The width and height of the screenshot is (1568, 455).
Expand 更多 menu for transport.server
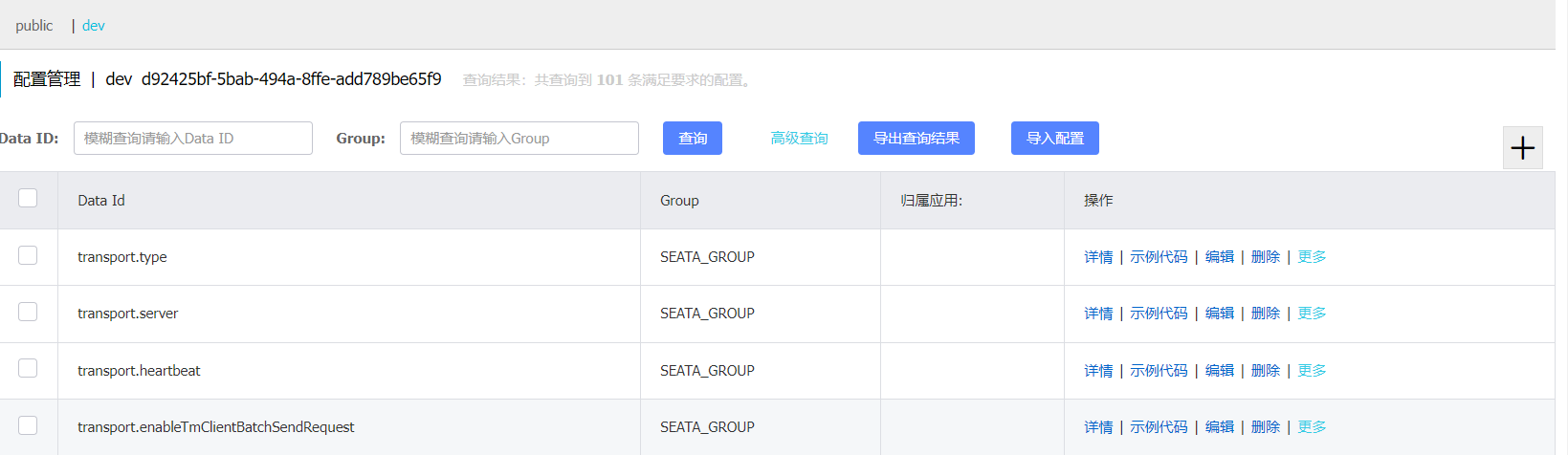pos(1312,314)
